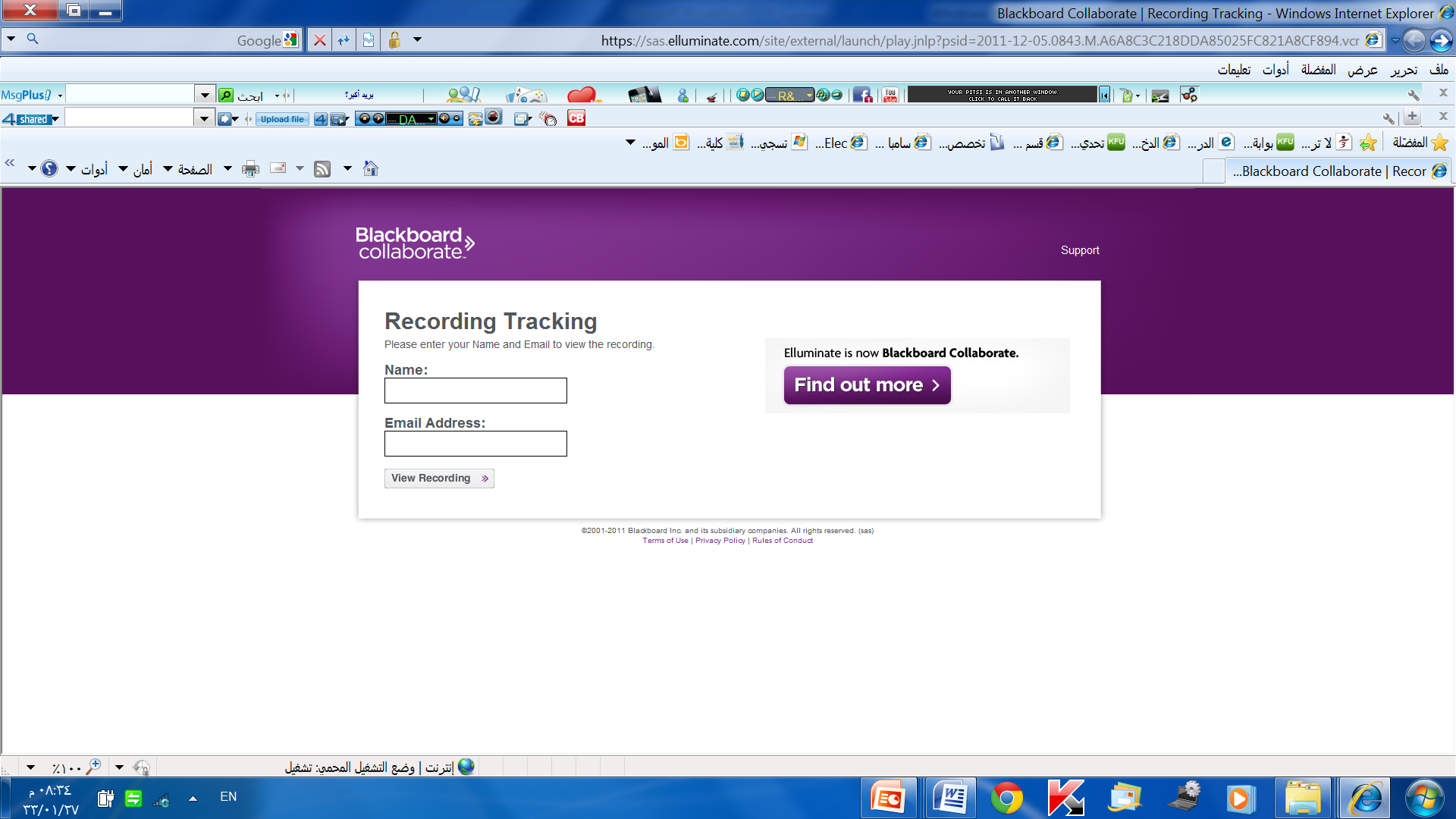
Task: Click the blank new tab button
Action: [1214, 171]
